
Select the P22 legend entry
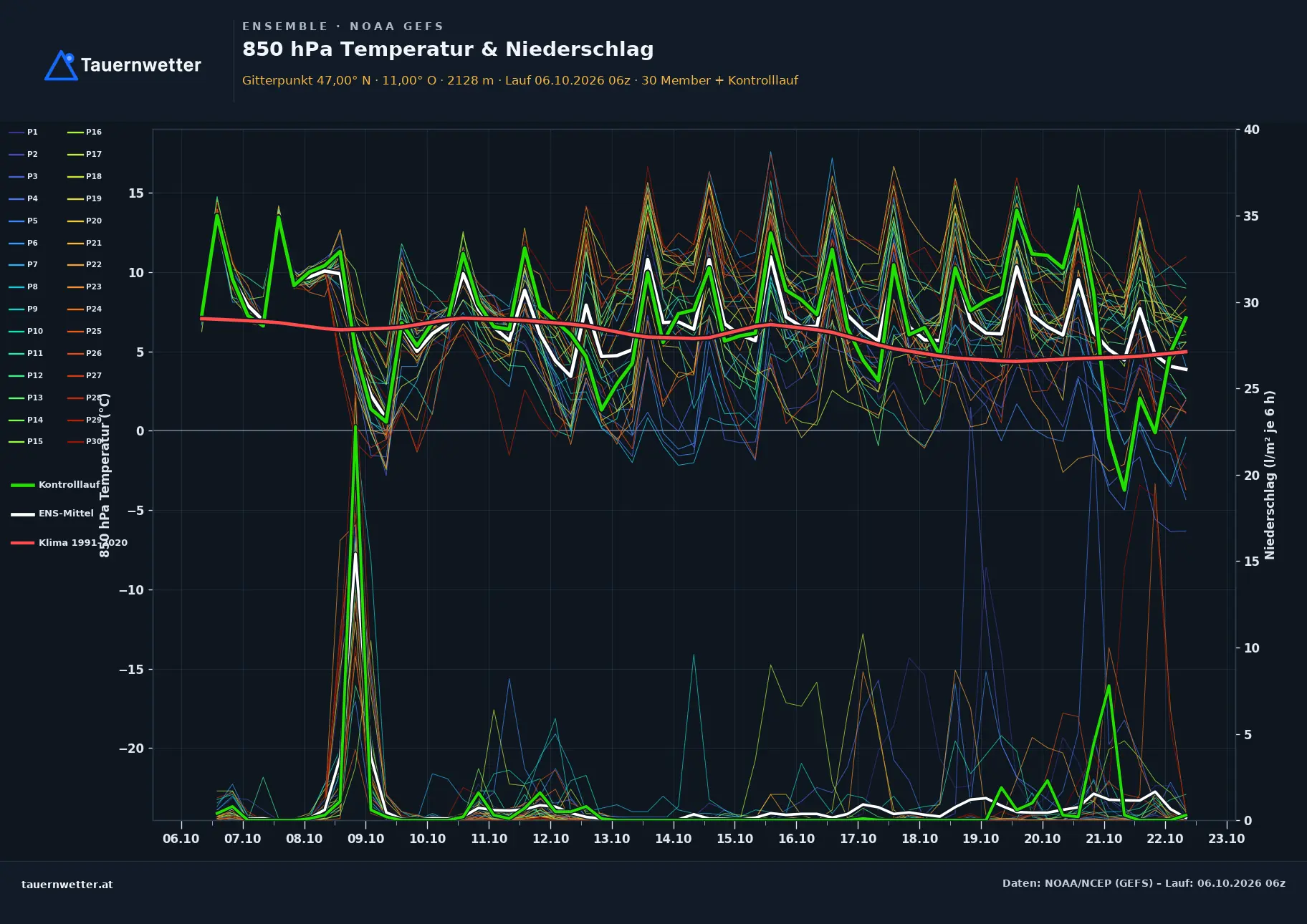tap(85, 265)
